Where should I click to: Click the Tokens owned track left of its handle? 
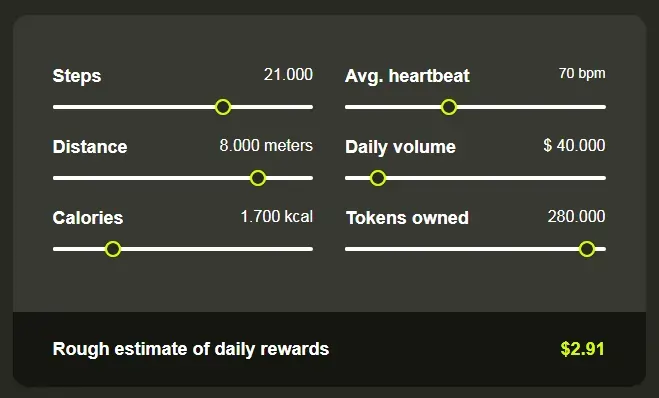pos(461,249)
